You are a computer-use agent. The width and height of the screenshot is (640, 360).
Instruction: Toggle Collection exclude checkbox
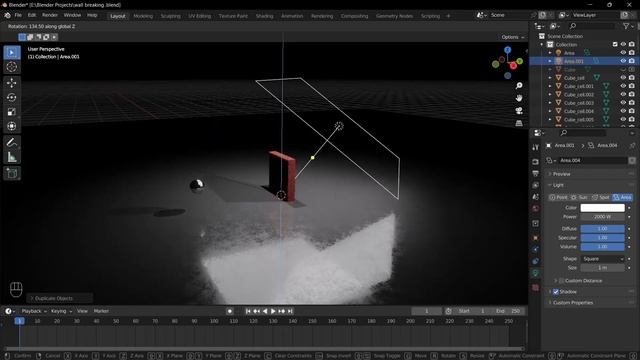pyautogui.click(x=615, y=44)
